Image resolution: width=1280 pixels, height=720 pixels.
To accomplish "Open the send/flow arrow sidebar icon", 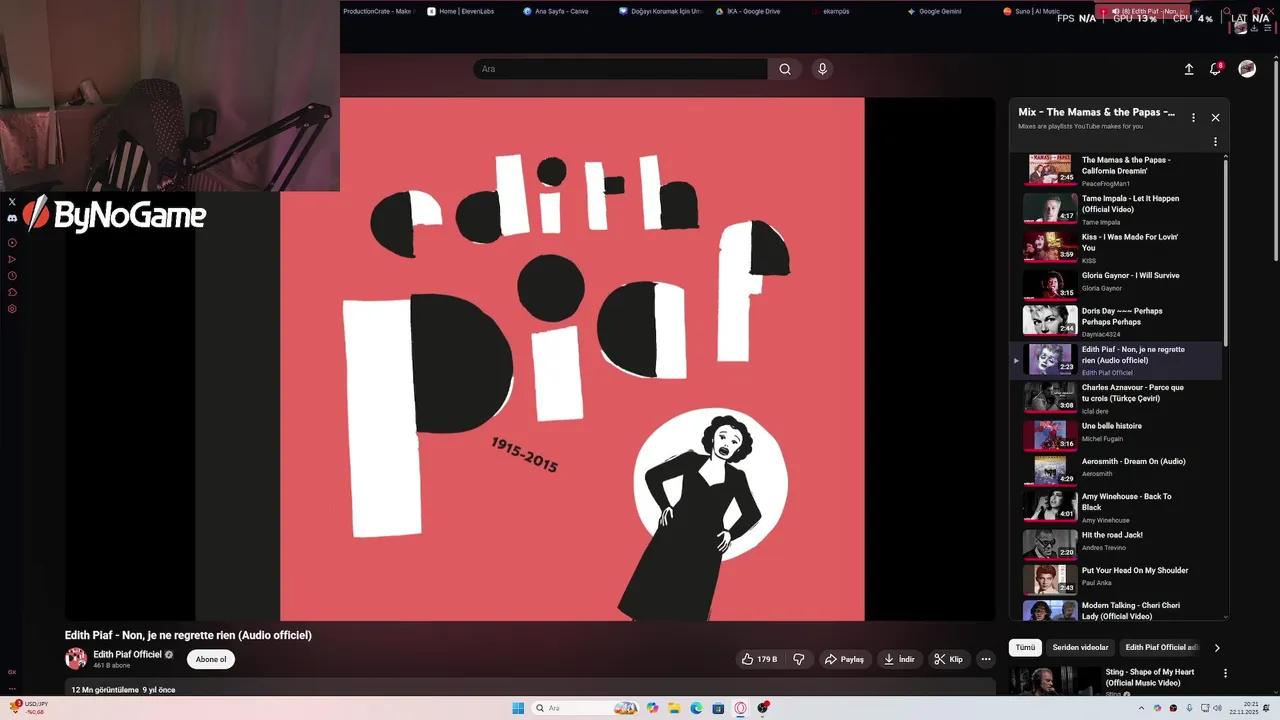I will click(x=12, y=259).
